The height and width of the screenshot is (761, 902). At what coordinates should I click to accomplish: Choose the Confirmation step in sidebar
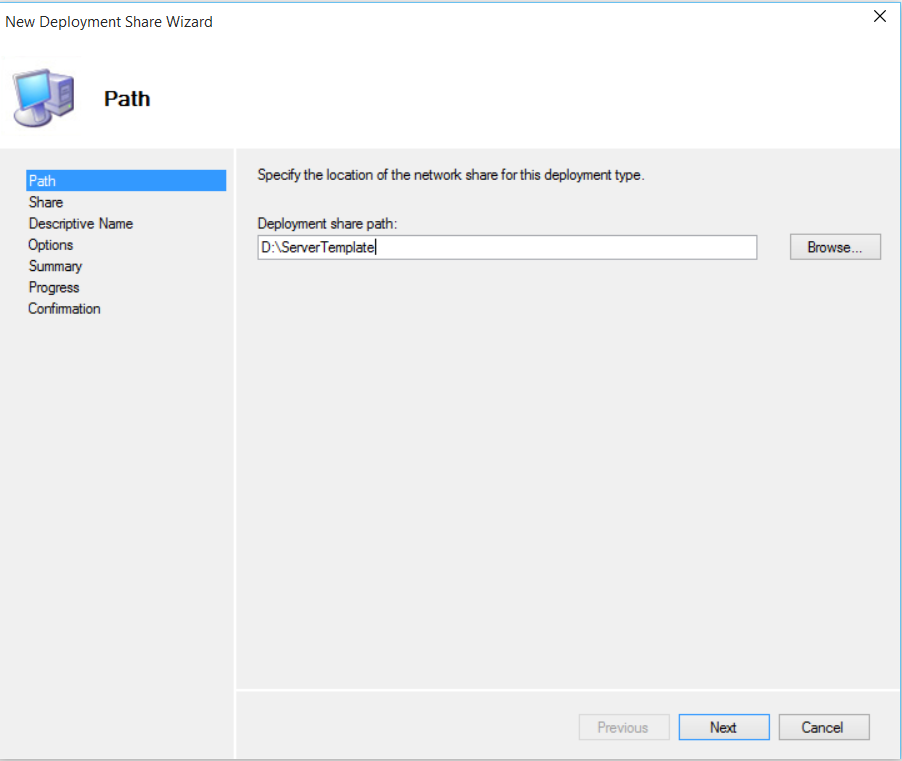tap(65, 309)
